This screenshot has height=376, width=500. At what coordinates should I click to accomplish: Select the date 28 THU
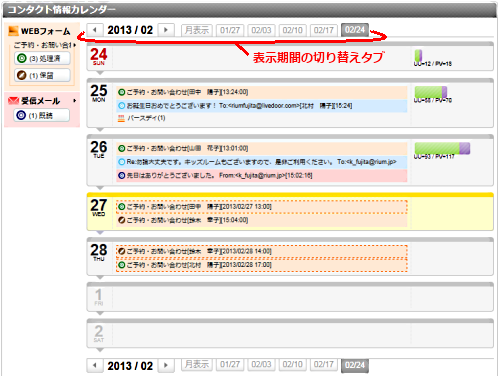tap(99, 252)
